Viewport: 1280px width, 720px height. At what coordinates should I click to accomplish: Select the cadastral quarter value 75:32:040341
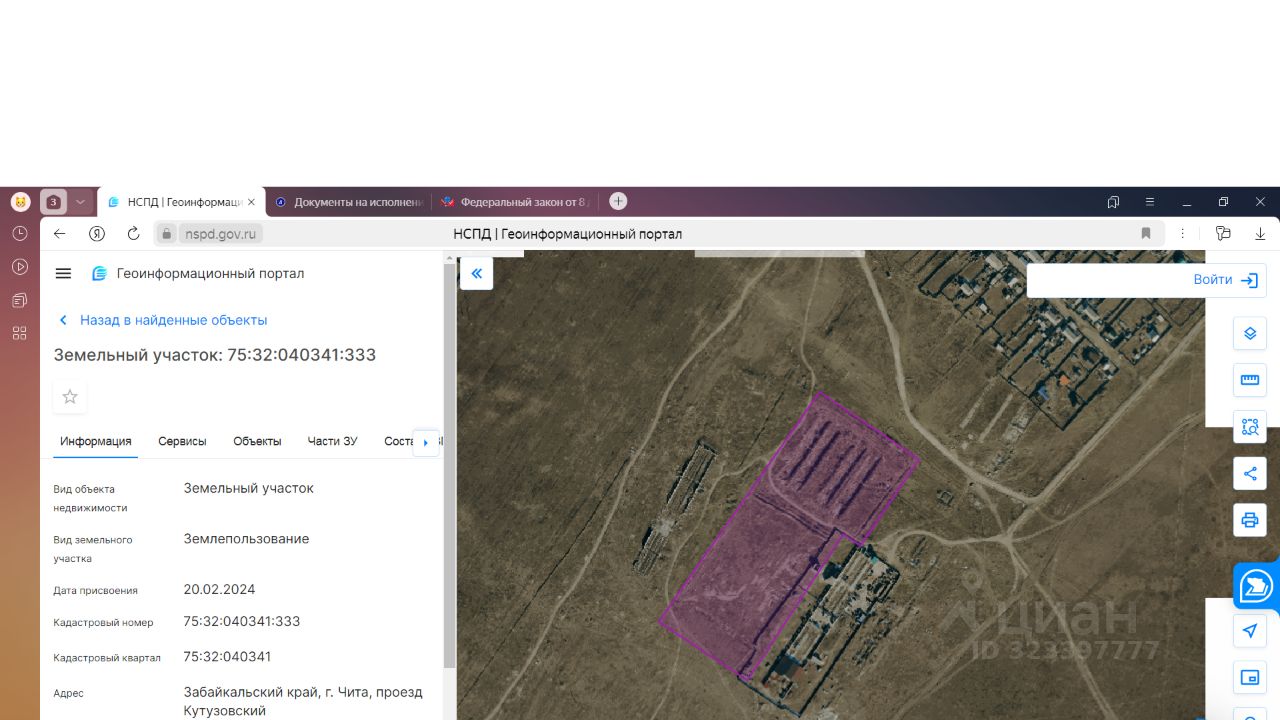(x=227, y=656)
